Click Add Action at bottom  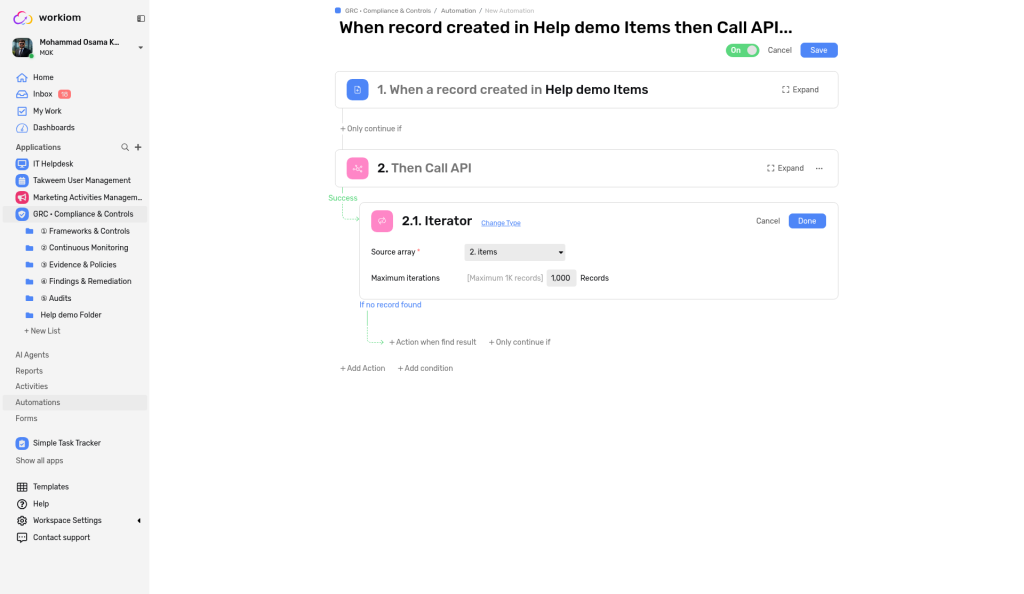362,368
